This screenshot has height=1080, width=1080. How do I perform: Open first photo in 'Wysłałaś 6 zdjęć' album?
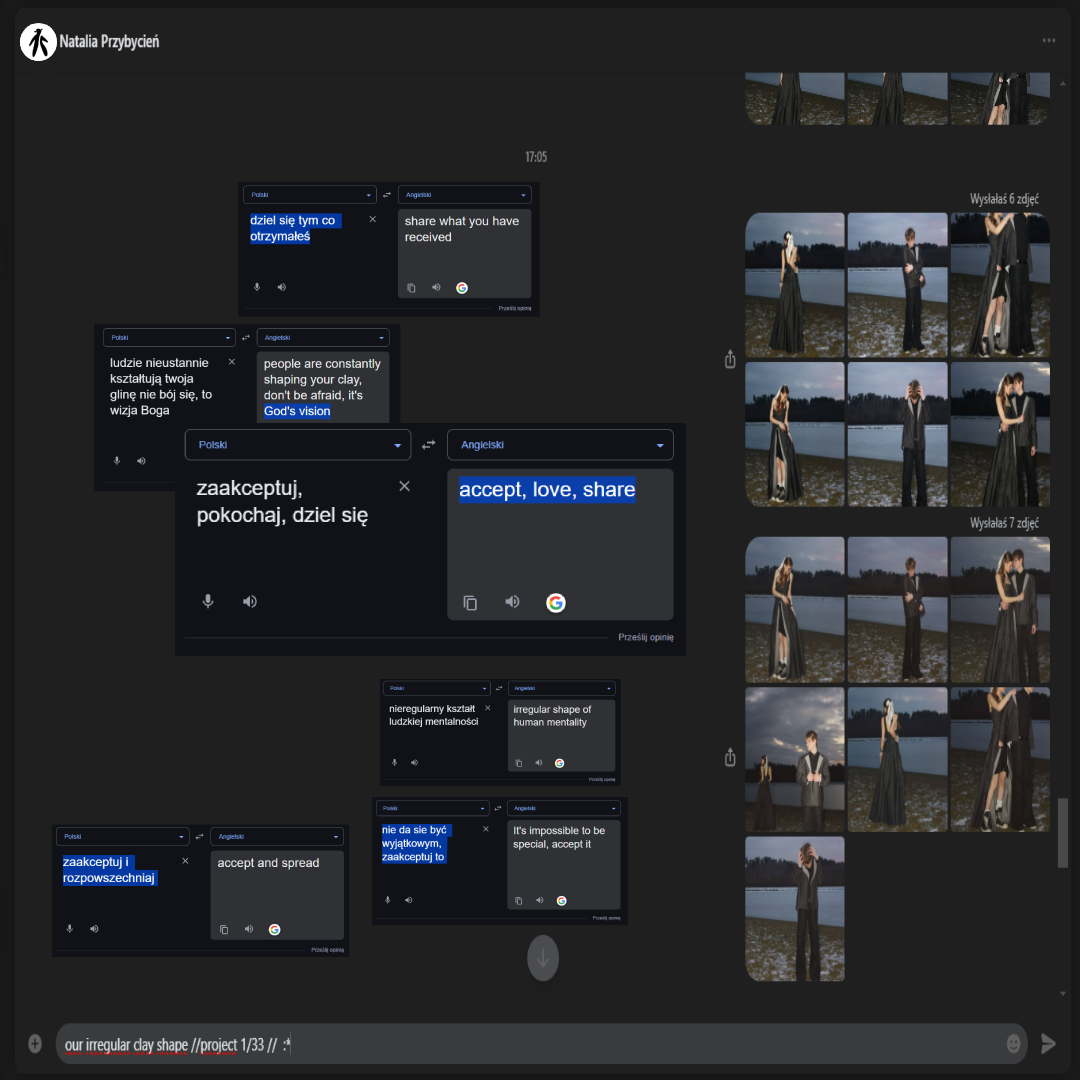coord(795,285)
